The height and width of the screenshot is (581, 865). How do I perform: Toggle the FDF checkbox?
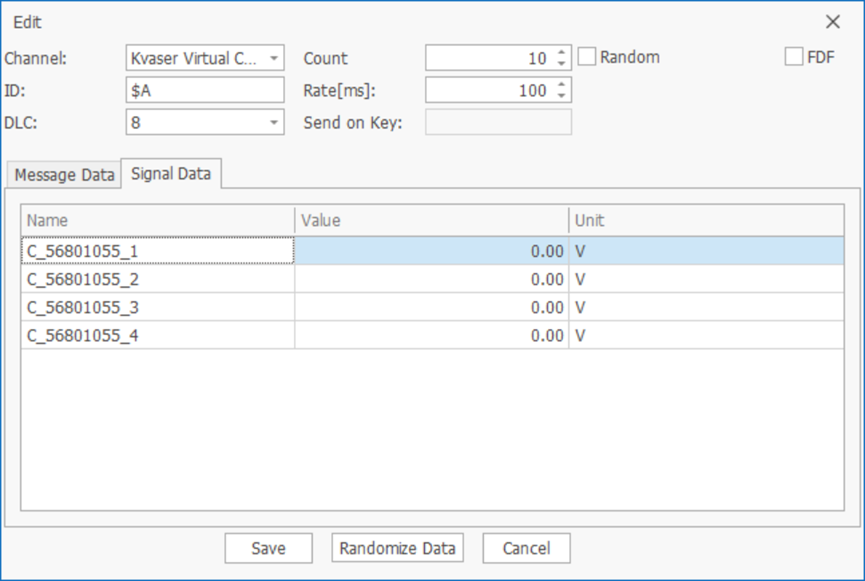(x=795, y=57)
